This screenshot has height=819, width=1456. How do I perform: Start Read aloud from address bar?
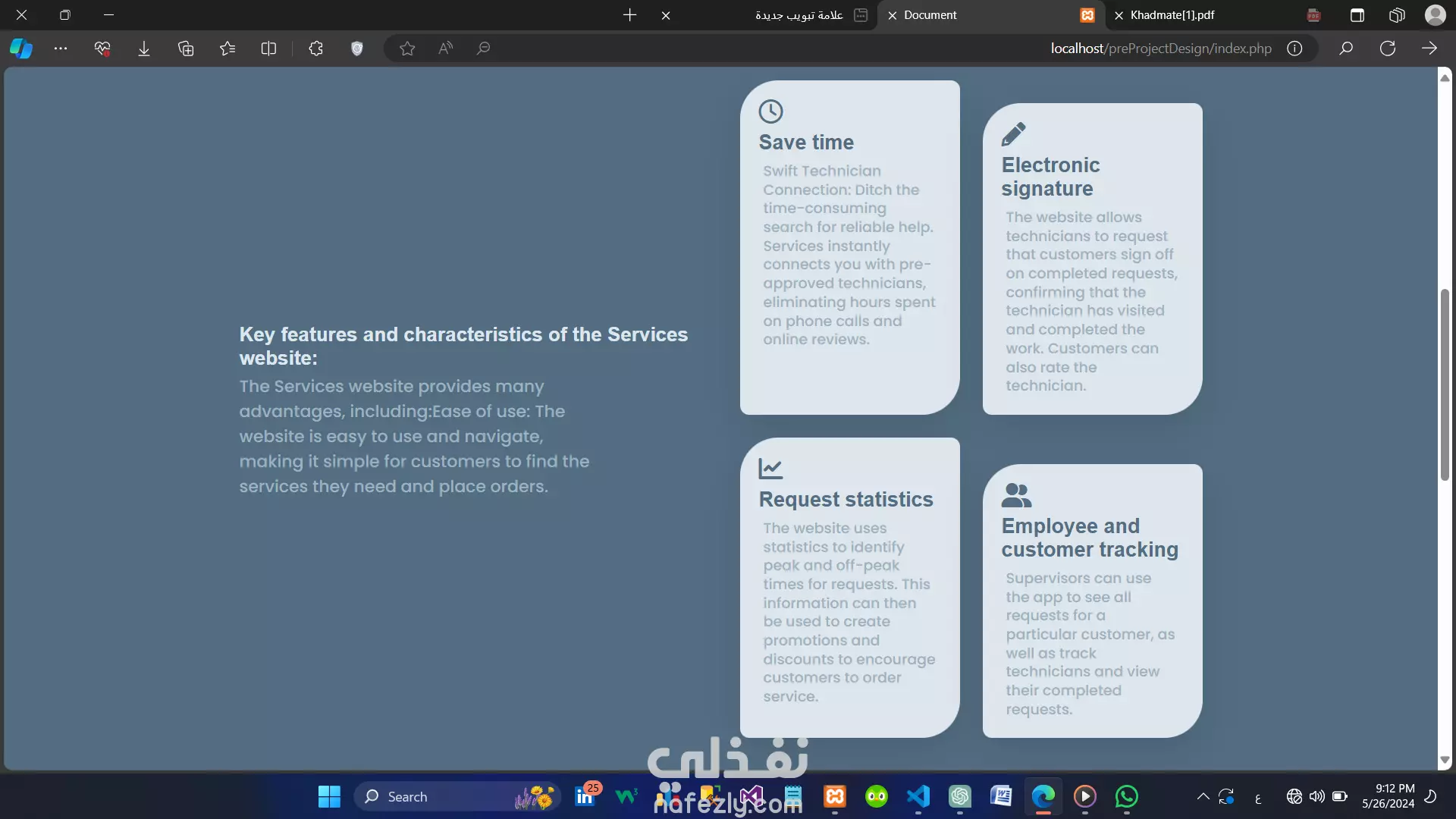pyautogui.click(x=446, y=49)
